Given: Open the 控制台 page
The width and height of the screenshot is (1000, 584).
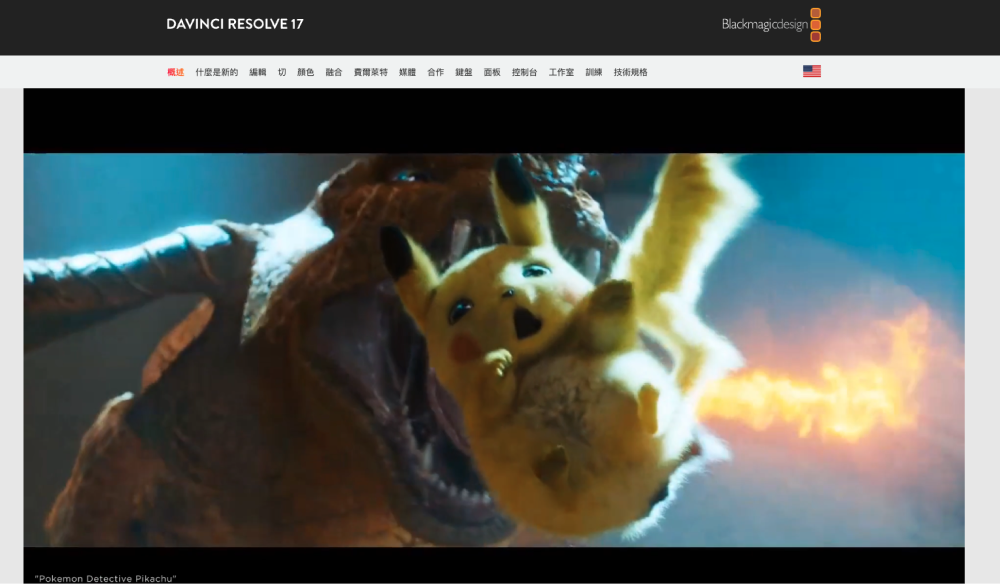Looking at the screenshot, I should pyautogui.click(x=524, y=72).
